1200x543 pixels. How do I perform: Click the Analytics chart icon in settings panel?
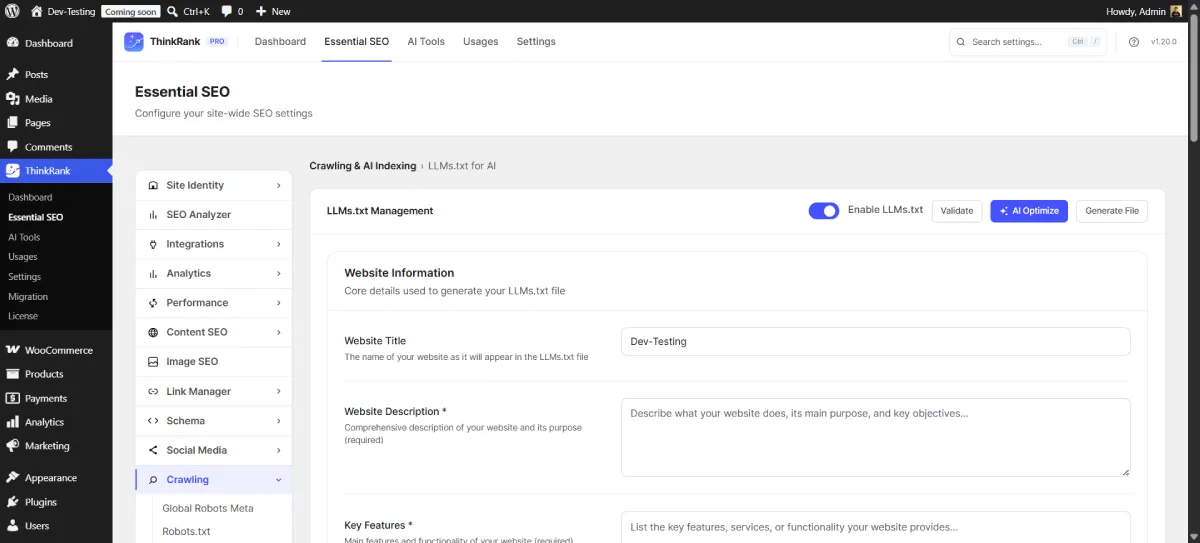click(x=153, y=273)
